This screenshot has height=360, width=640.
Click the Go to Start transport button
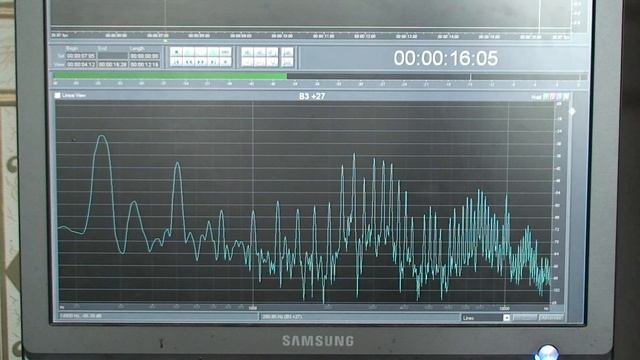[x=176, y=62]
